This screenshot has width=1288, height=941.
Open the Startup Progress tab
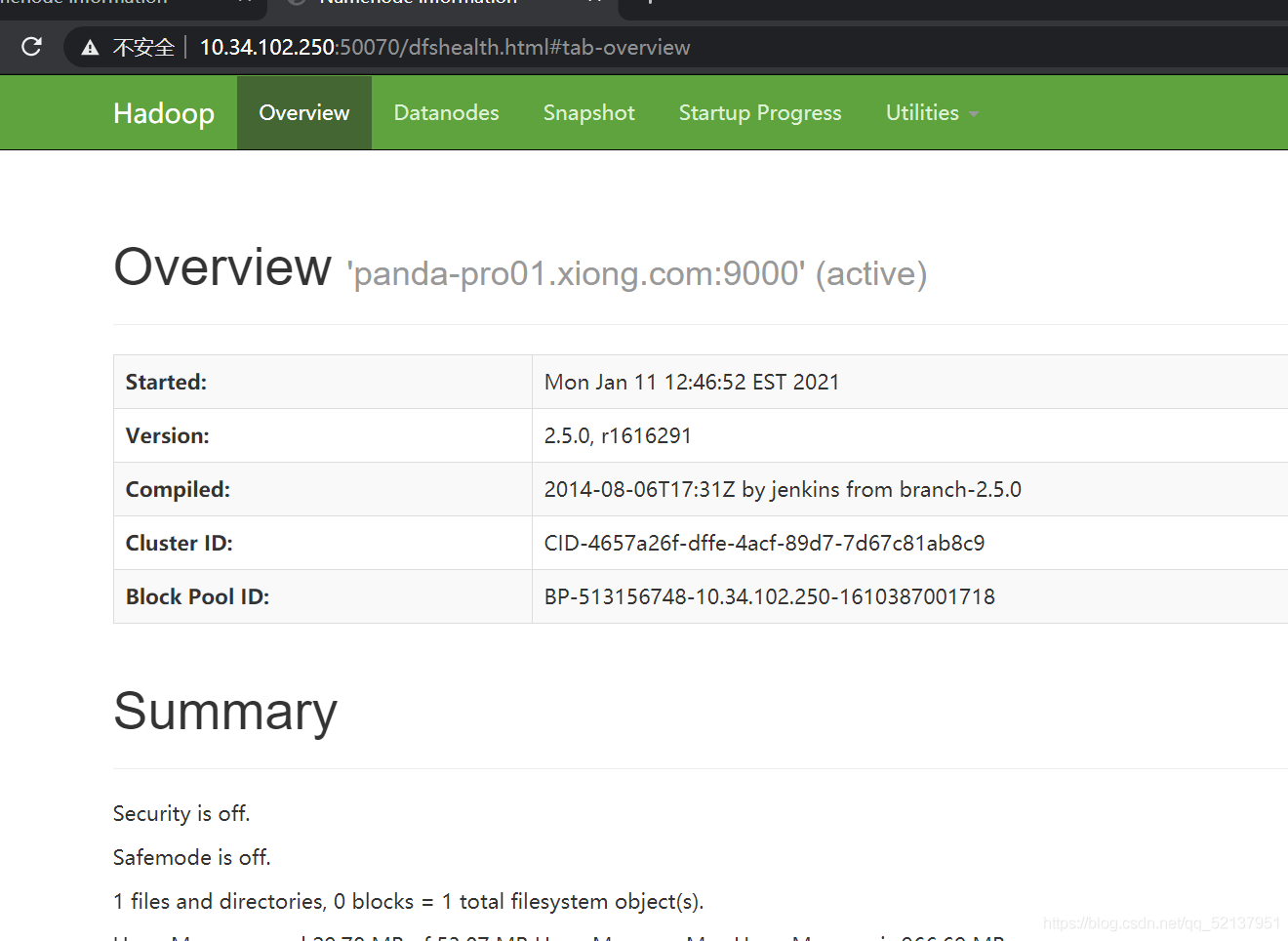pyautogui.click(x=760, y=113)
